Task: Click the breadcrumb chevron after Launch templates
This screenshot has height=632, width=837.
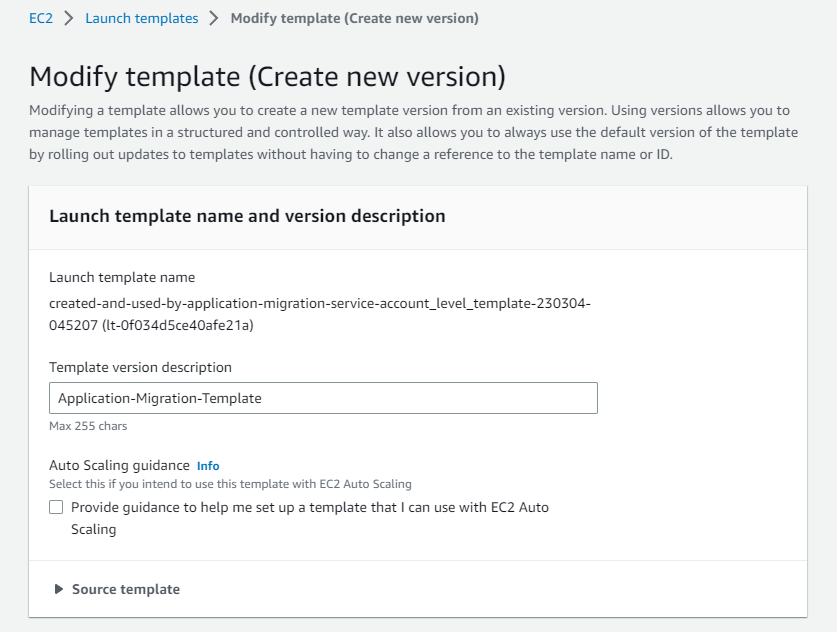Action: [214, 18]
